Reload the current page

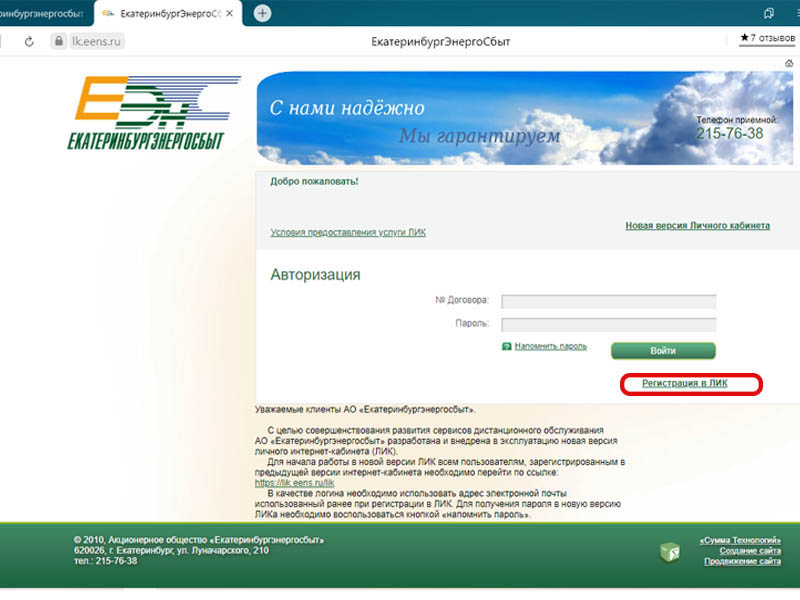click(x=29, y=41)
